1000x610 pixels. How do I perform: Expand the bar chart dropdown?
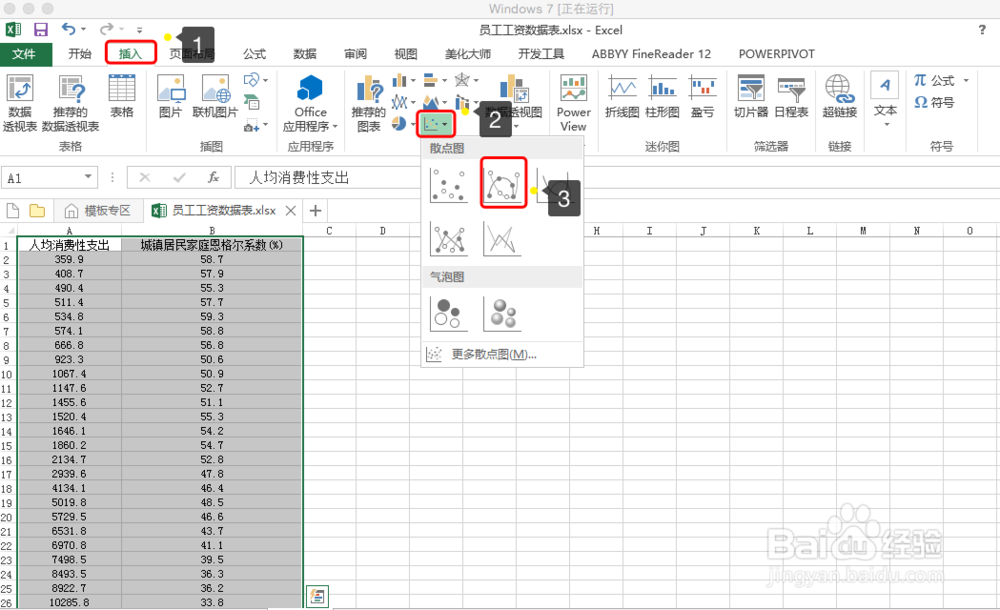point(444,80)
